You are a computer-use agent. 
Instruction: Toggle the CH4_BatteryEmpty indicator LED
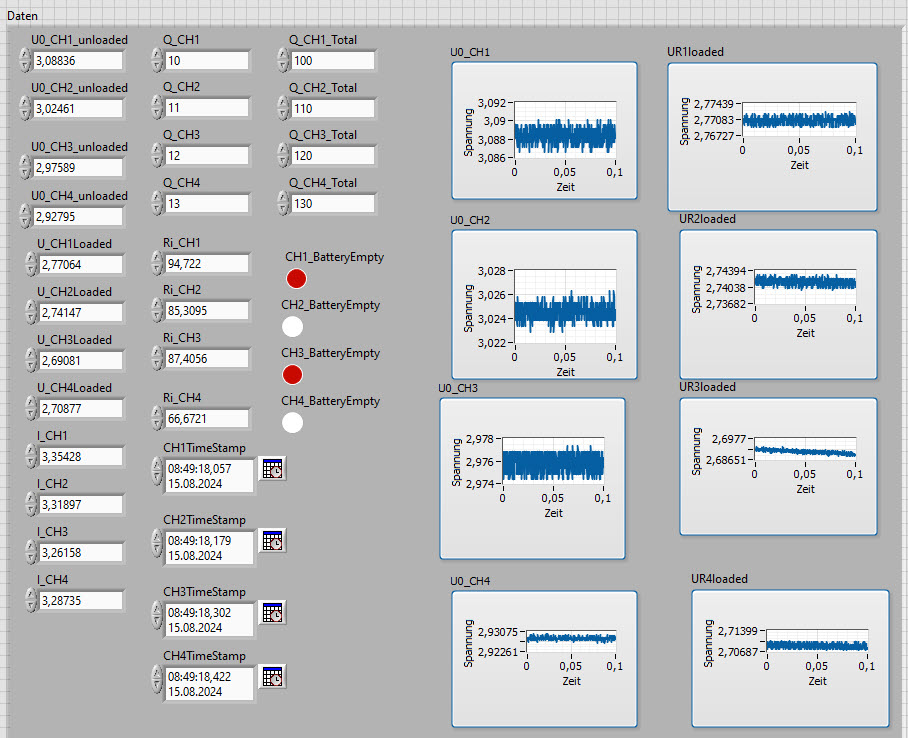pos(292,423)
